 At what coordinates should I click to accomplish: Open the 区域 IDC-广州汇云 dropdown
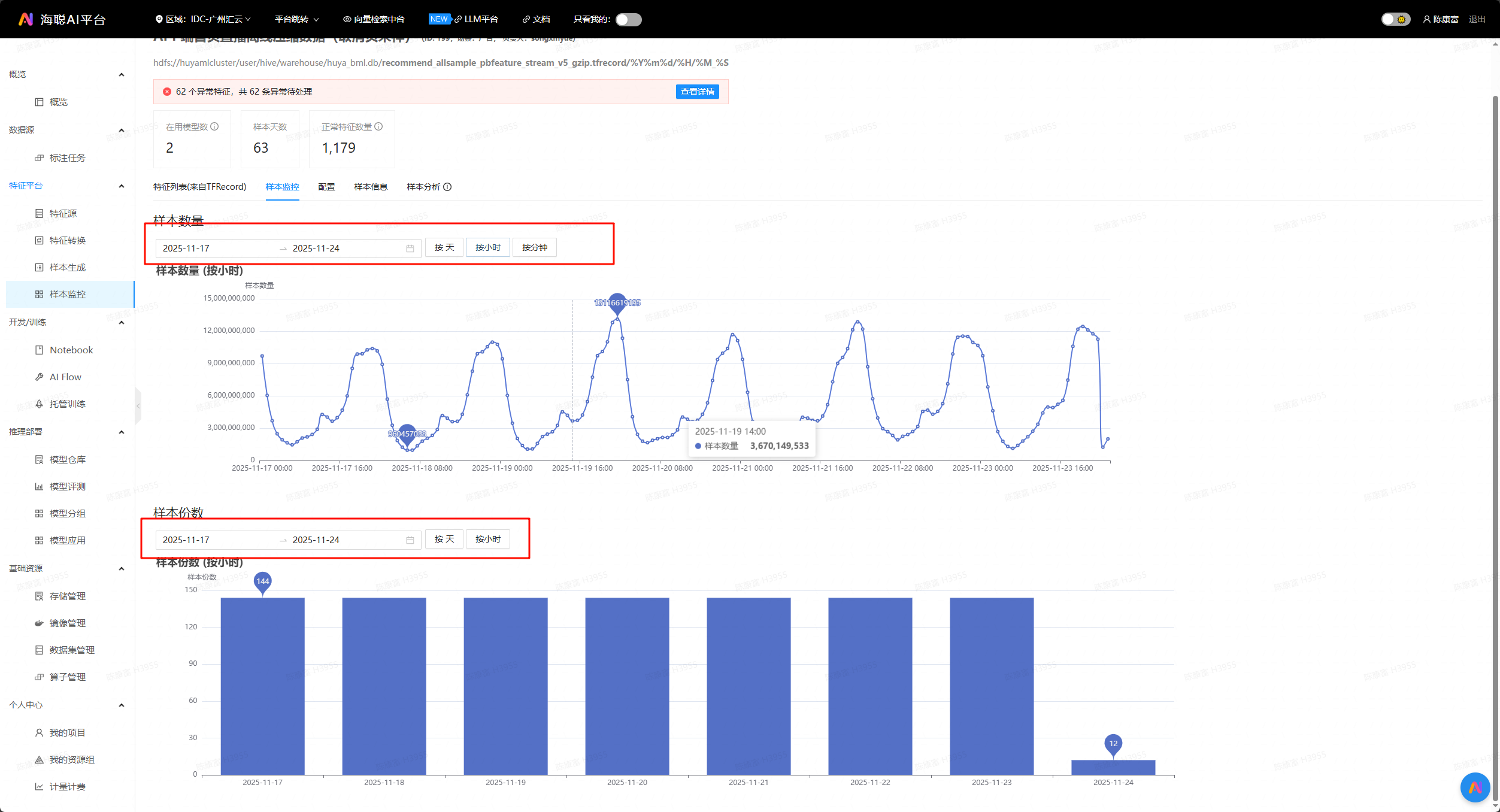pyautogui.click(x=204, y=19)
